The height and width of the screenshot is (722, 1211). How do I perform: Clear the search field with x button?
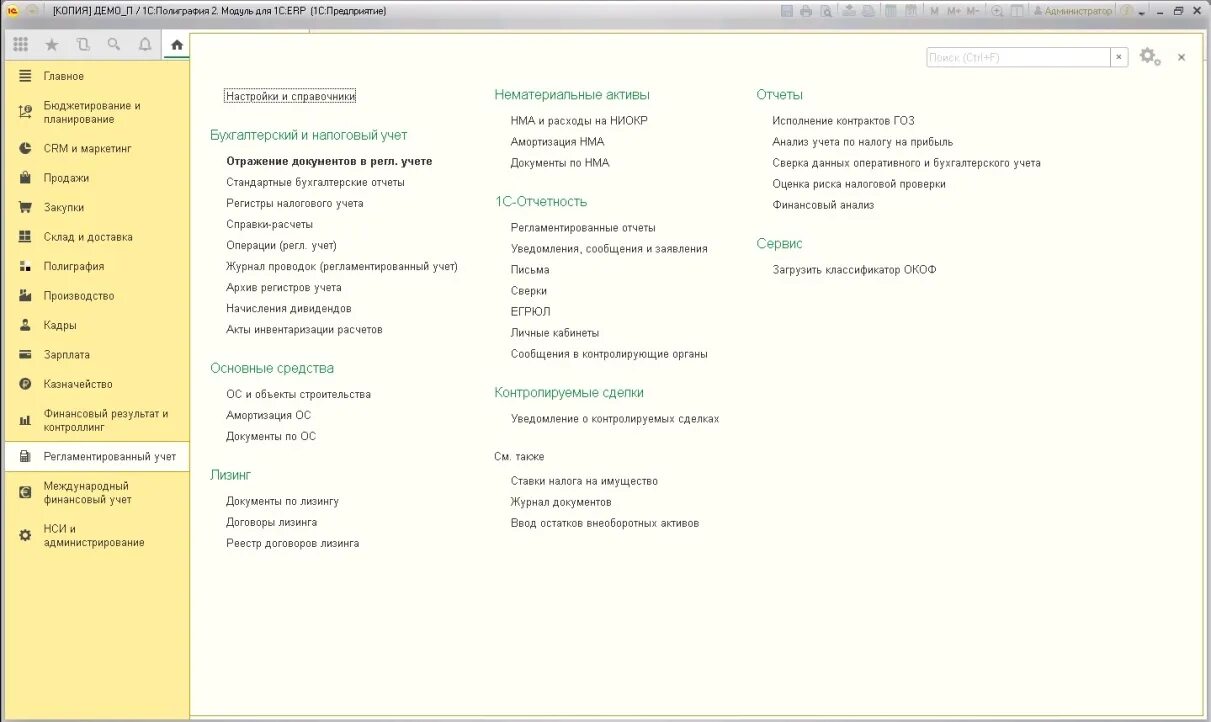pos(1119,57)
